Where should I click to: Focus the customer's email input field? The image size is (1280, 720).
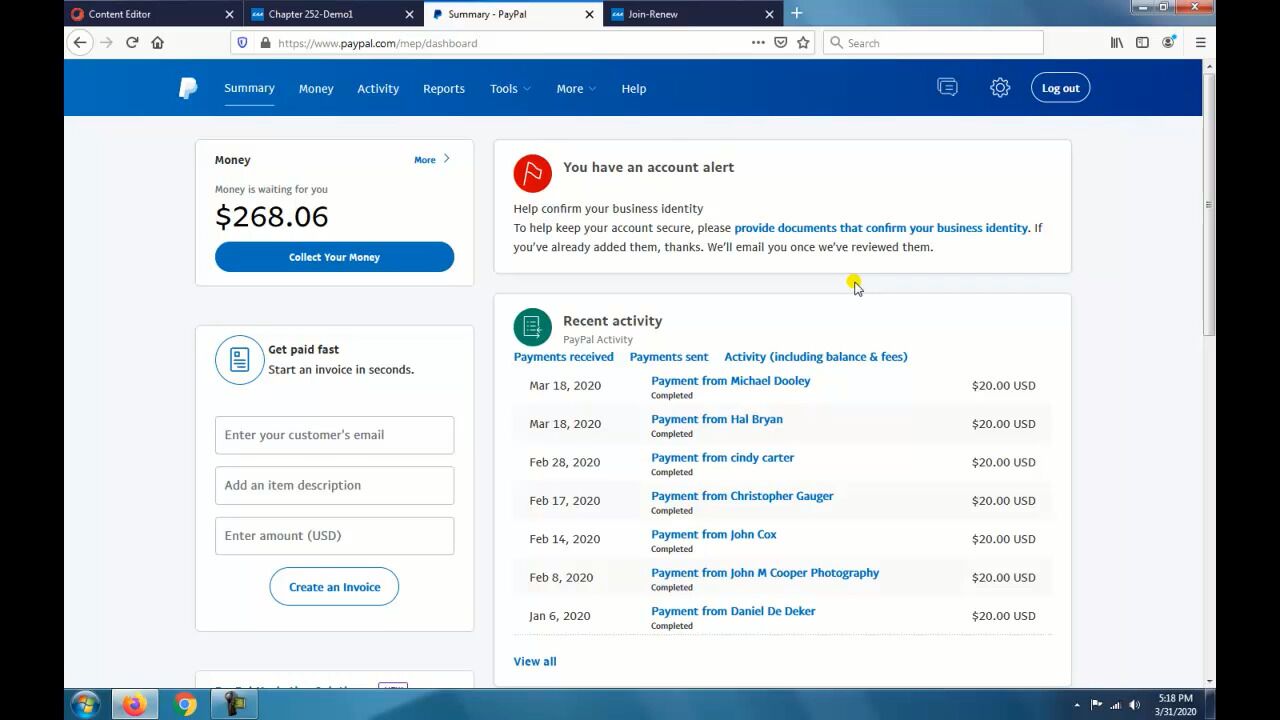[x=334, y=435]
